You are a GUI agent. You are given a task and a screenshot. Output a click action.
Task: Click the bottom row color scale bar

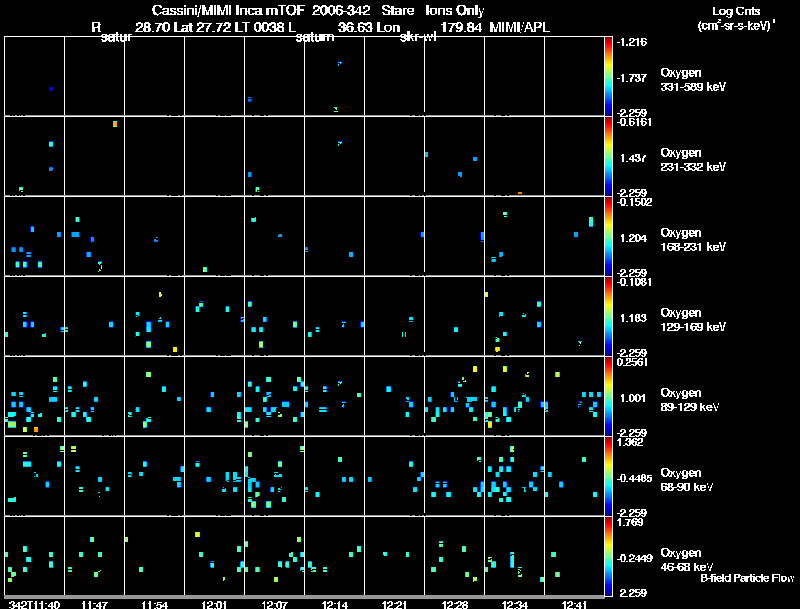point(608,556)
